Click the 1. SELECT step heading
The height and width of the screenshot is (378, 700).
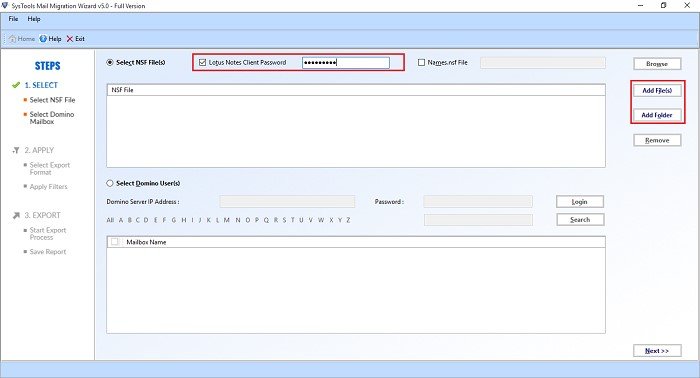tap(41, 85)
